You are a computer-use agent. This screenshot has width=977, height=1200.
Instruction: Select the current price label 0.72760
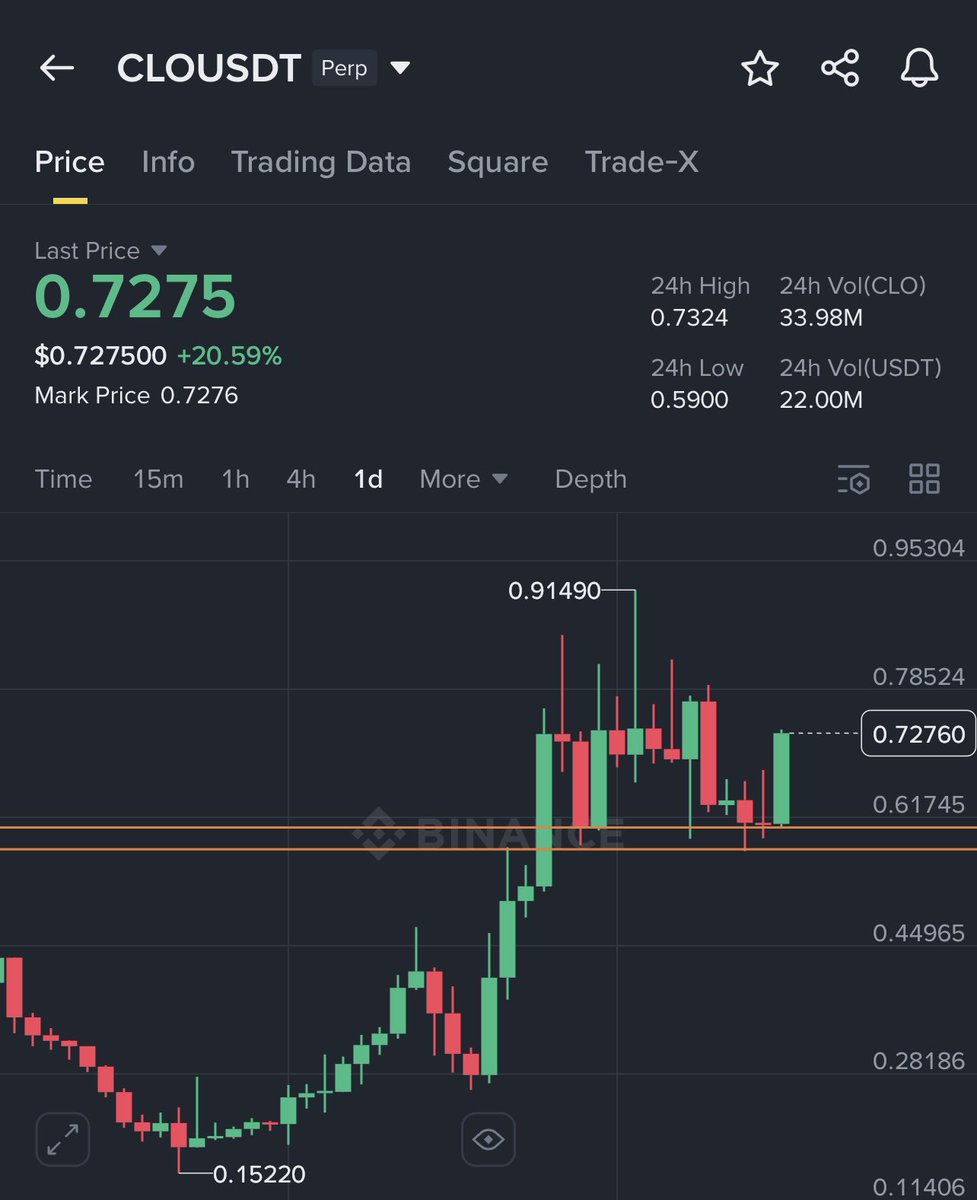click(x=916, y=733)
